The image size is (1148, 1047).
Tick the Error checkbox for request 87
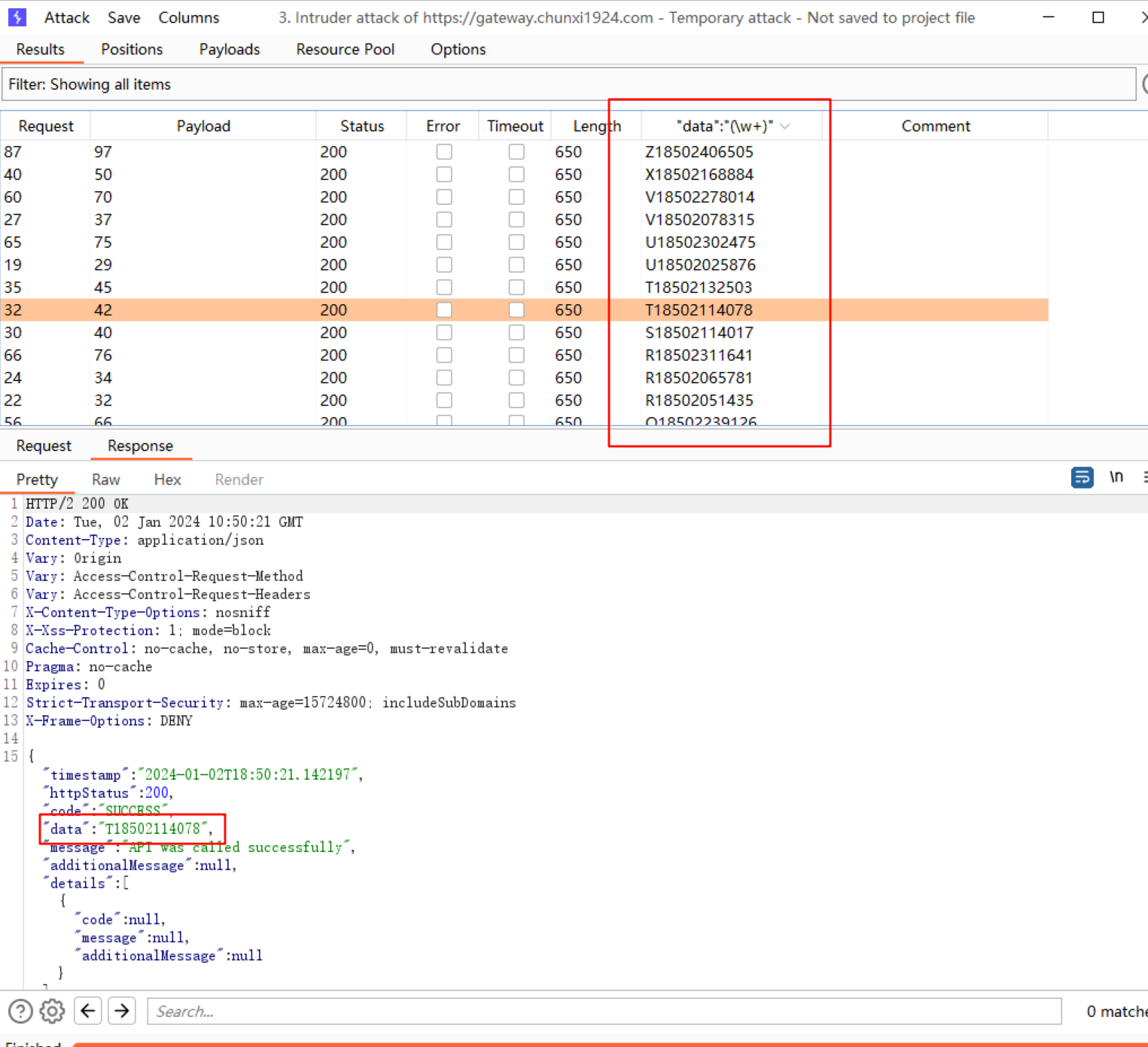[x=444, y=152]
